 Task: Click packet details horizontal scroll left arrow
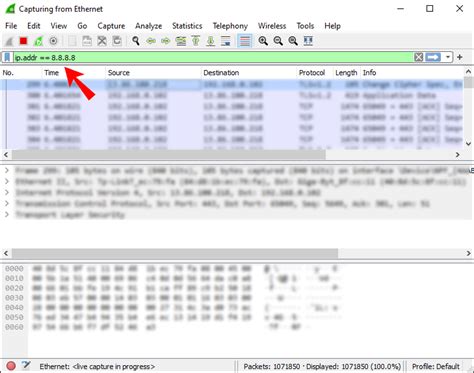(x=6, y=253)
